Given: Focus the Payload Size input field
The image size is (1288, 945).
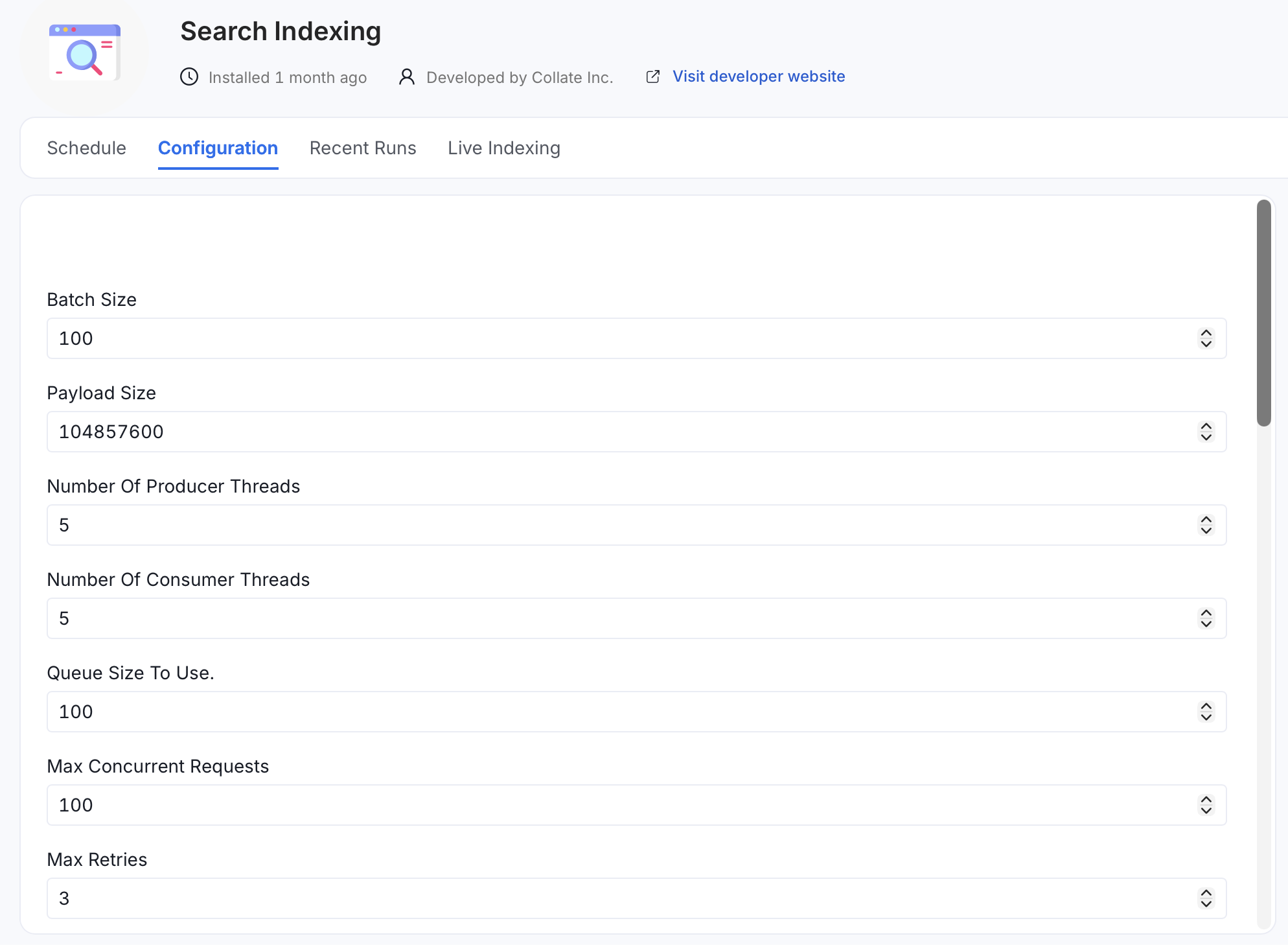Looking at the screenshot, I should point(636,432).
